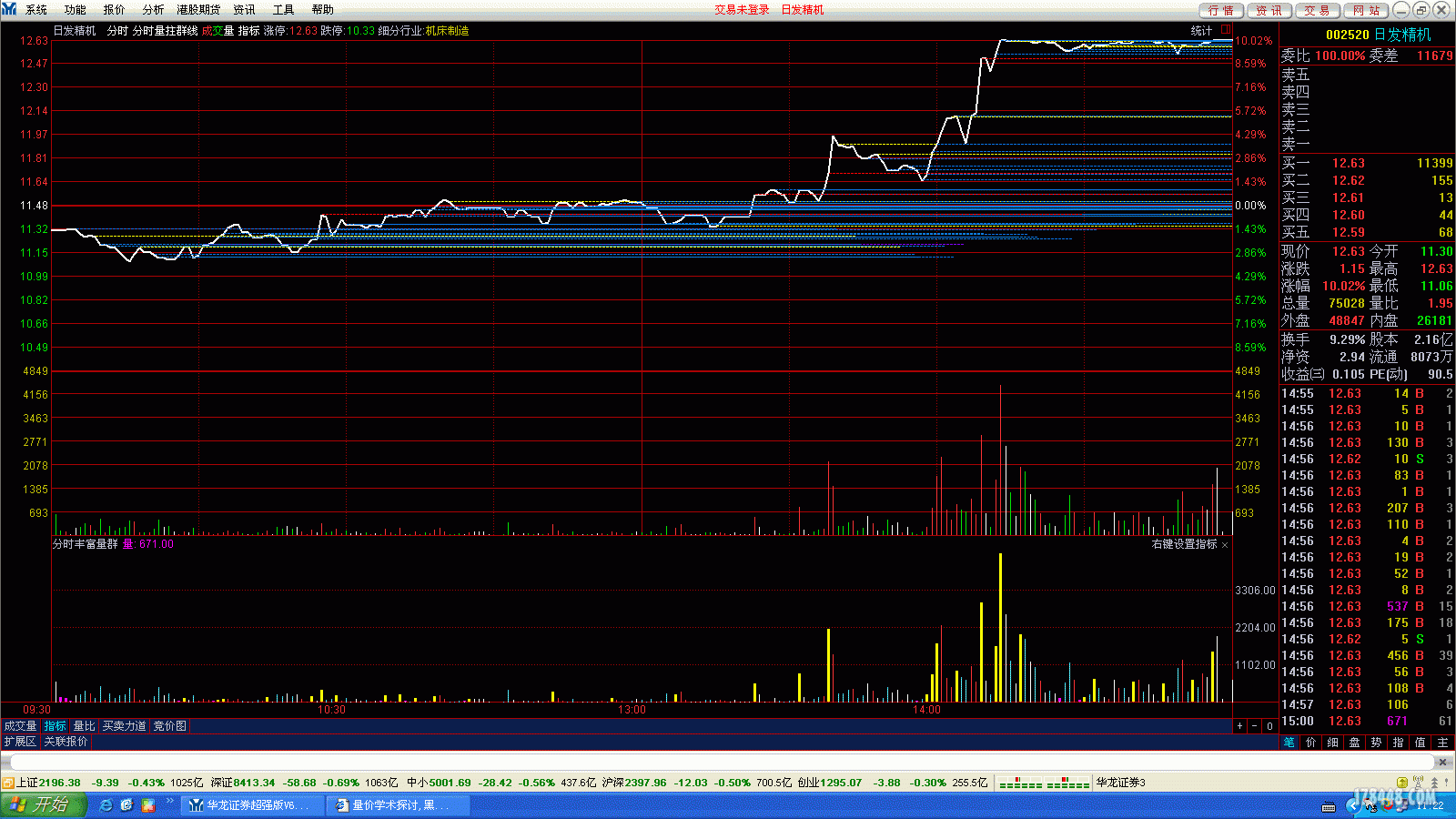The image size is (1456, 819).
Task: Click the second quick launch browser icon
Action: click(126, 805)
